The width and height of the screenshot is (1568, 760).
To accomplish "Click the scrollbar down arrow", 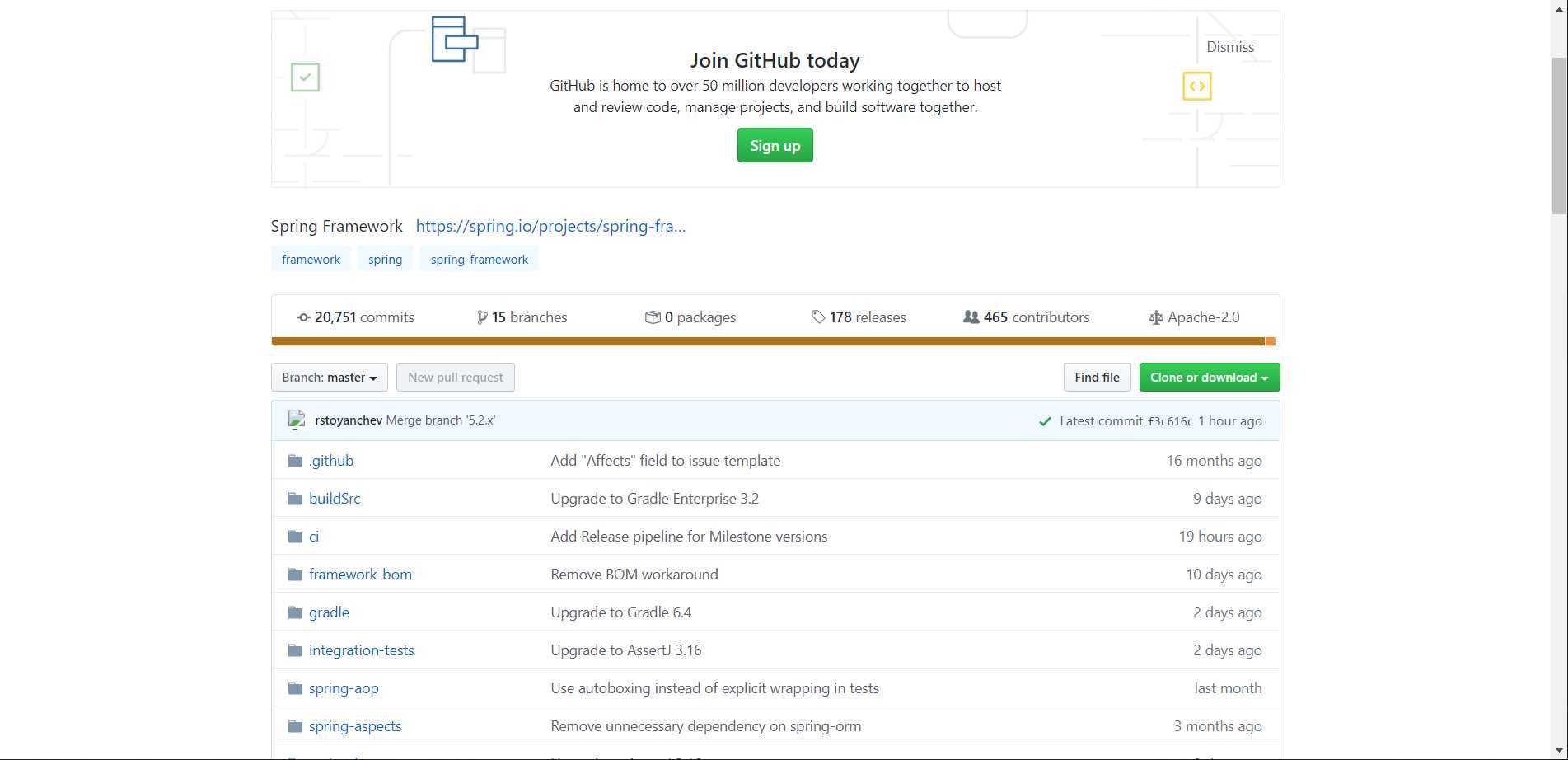I will pos(1559,751).
